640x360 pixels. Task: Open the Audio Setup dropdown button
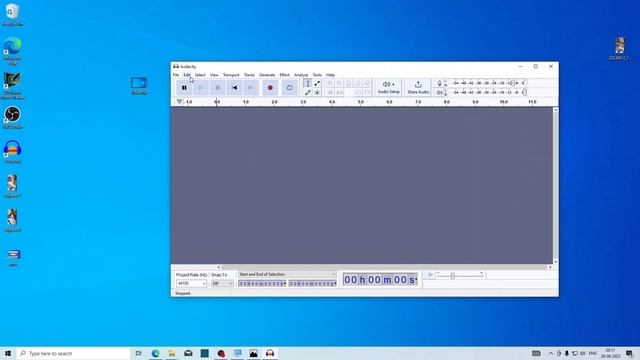tap(388, 87)
